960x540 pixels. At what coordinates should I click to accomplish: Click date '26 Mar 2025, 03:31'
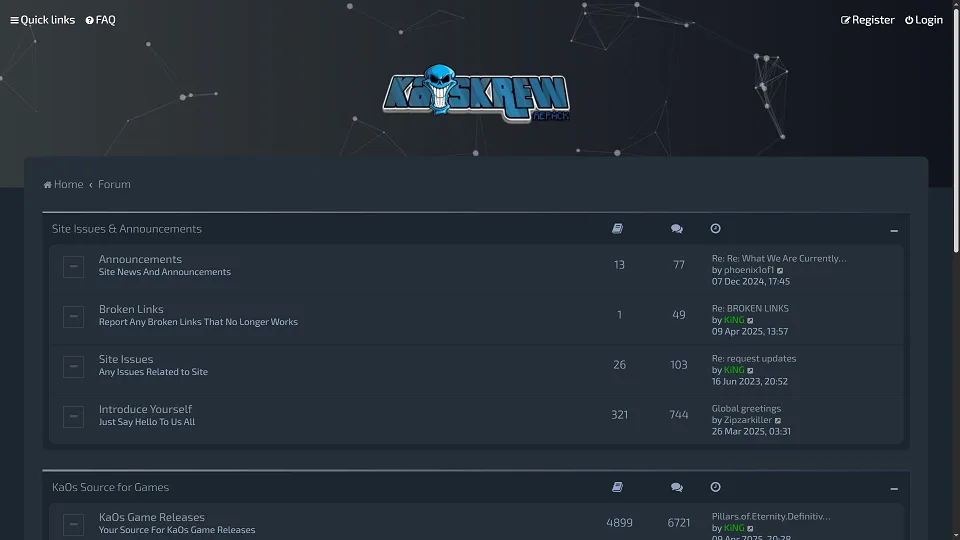click(x=751, y=432)
